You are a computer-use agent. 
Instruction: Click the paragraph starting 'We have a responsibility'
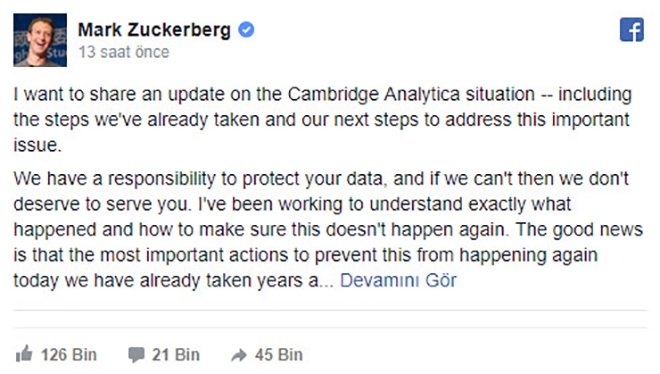[328, 229]
